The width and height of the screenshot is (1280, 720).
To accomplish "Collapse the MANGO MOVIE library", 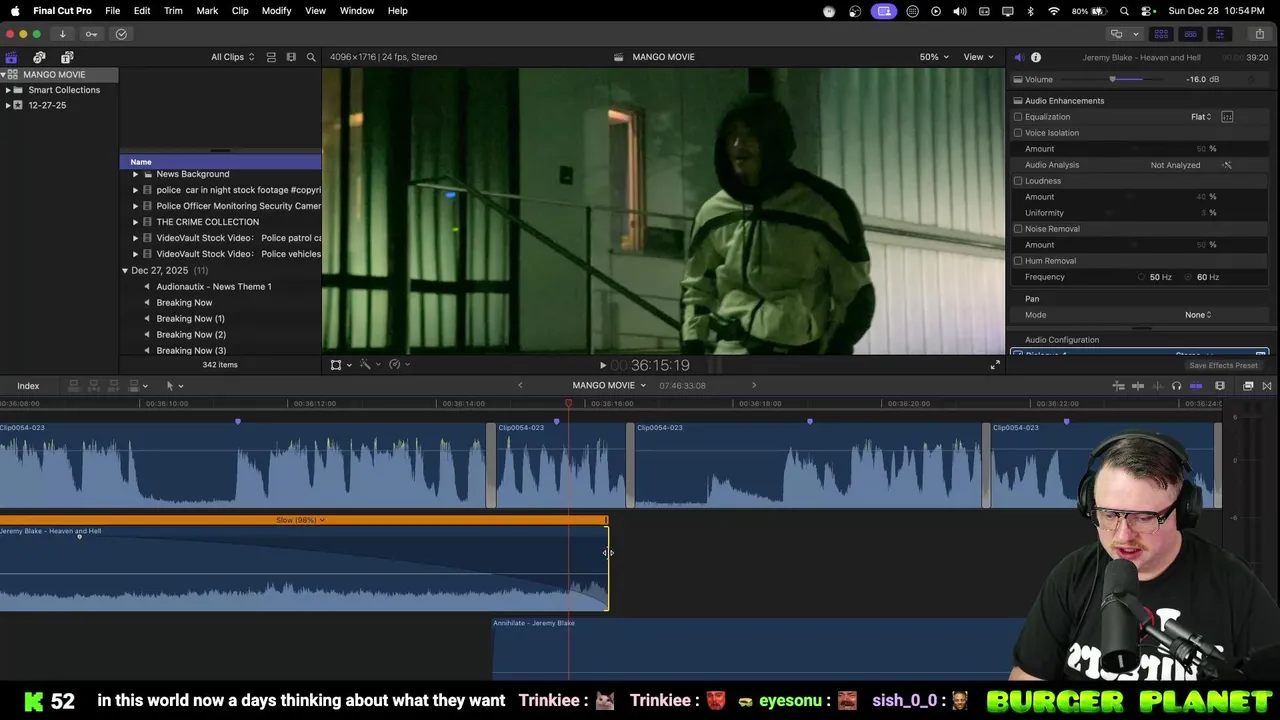I will 4,75.
